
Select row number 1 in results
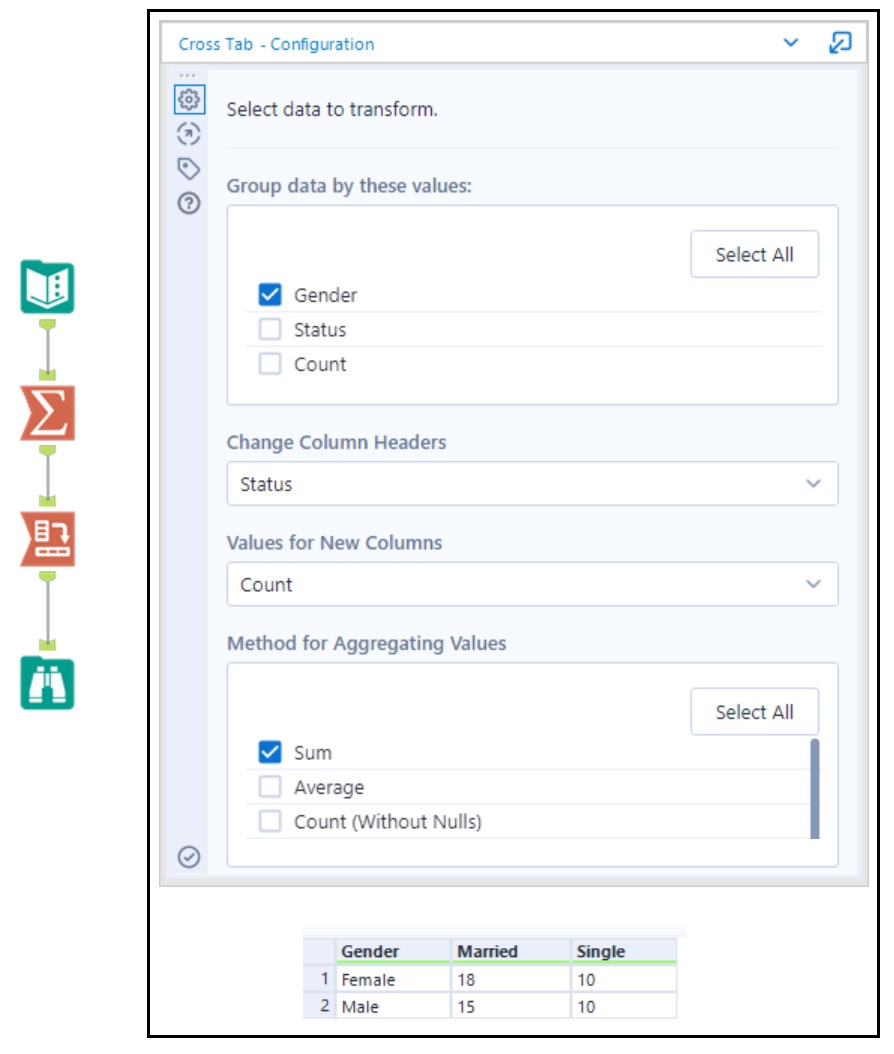[319, 979]
